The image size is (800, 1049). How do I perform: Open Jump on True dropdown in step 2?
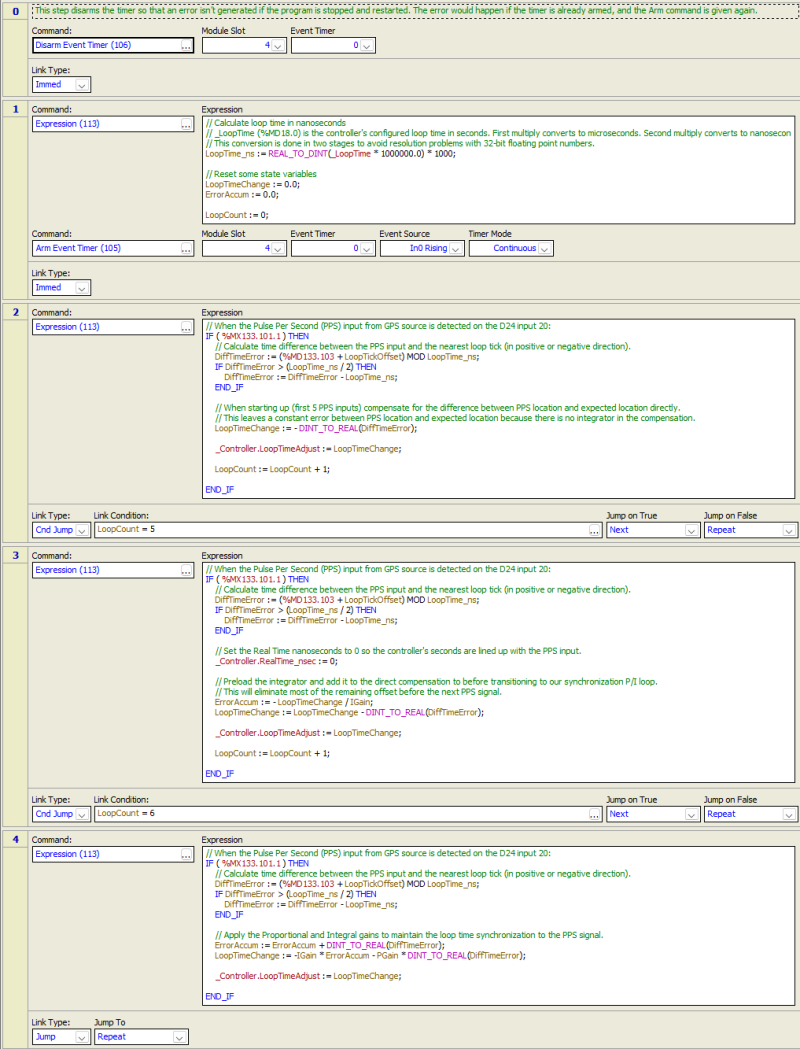692,530
